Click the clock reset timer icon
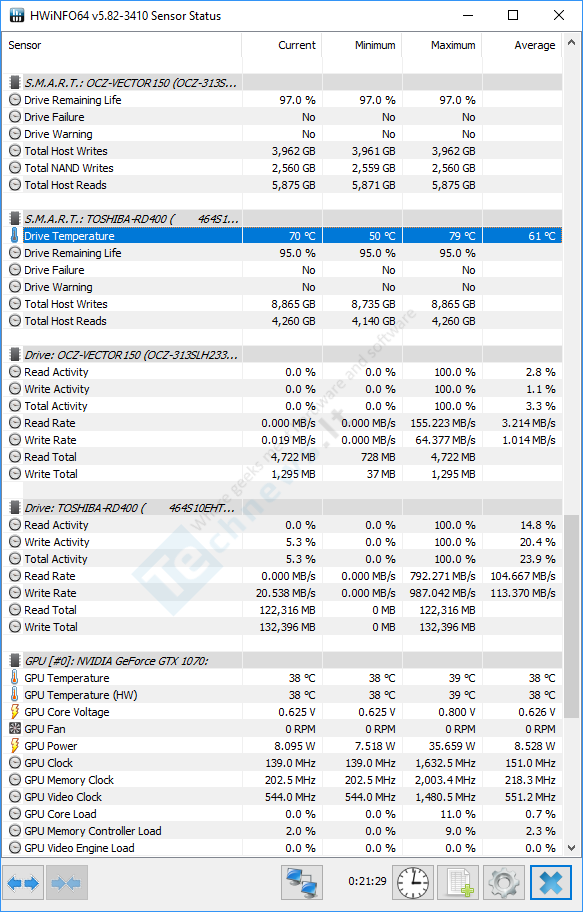Image resolution: width=583 pixels, height=912 pixels. [413, 884]
